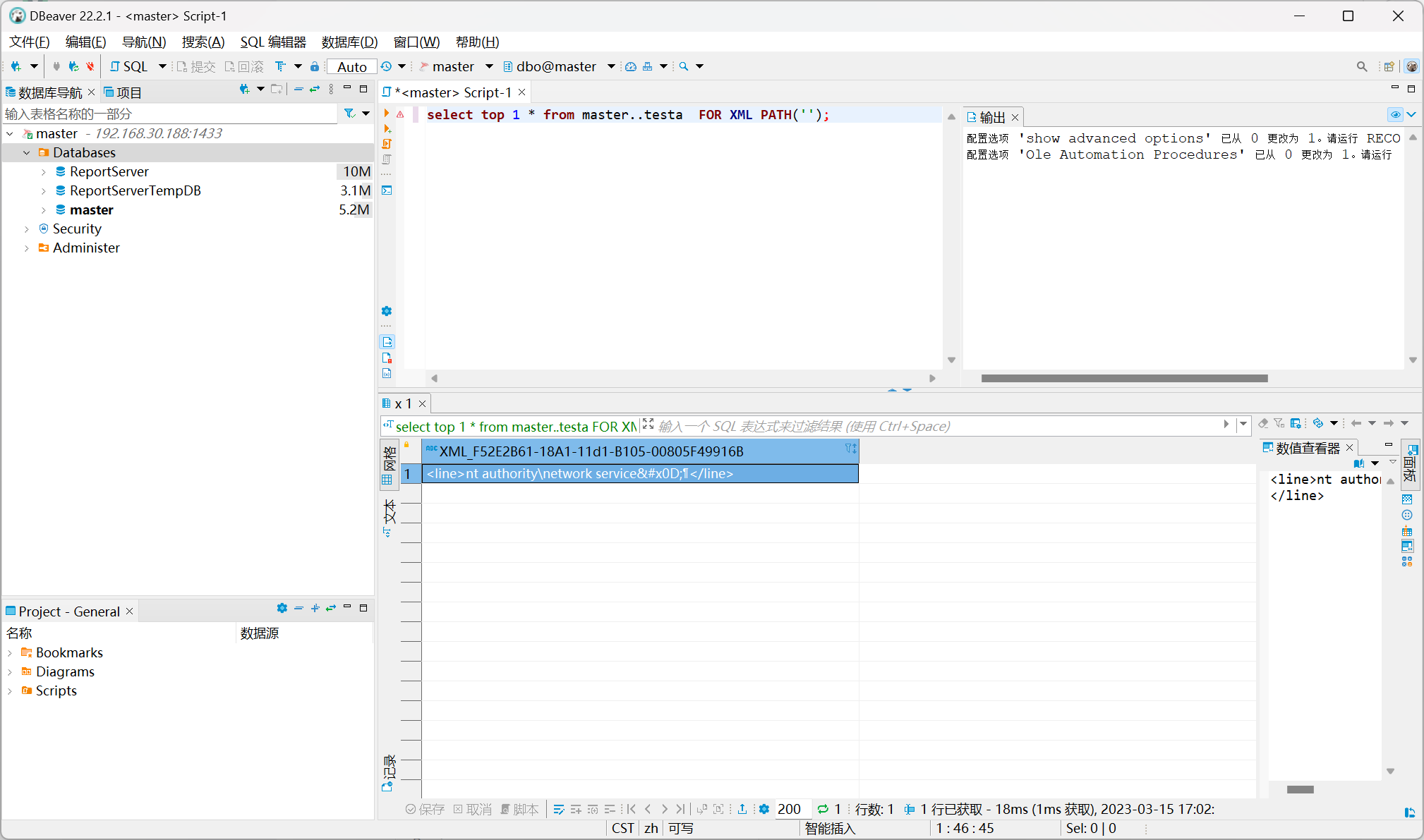This screenshot has height=840, width=1424.
Task: Open the transaction log clock icon
Action: pyautogui.click(x=386, y=66)
